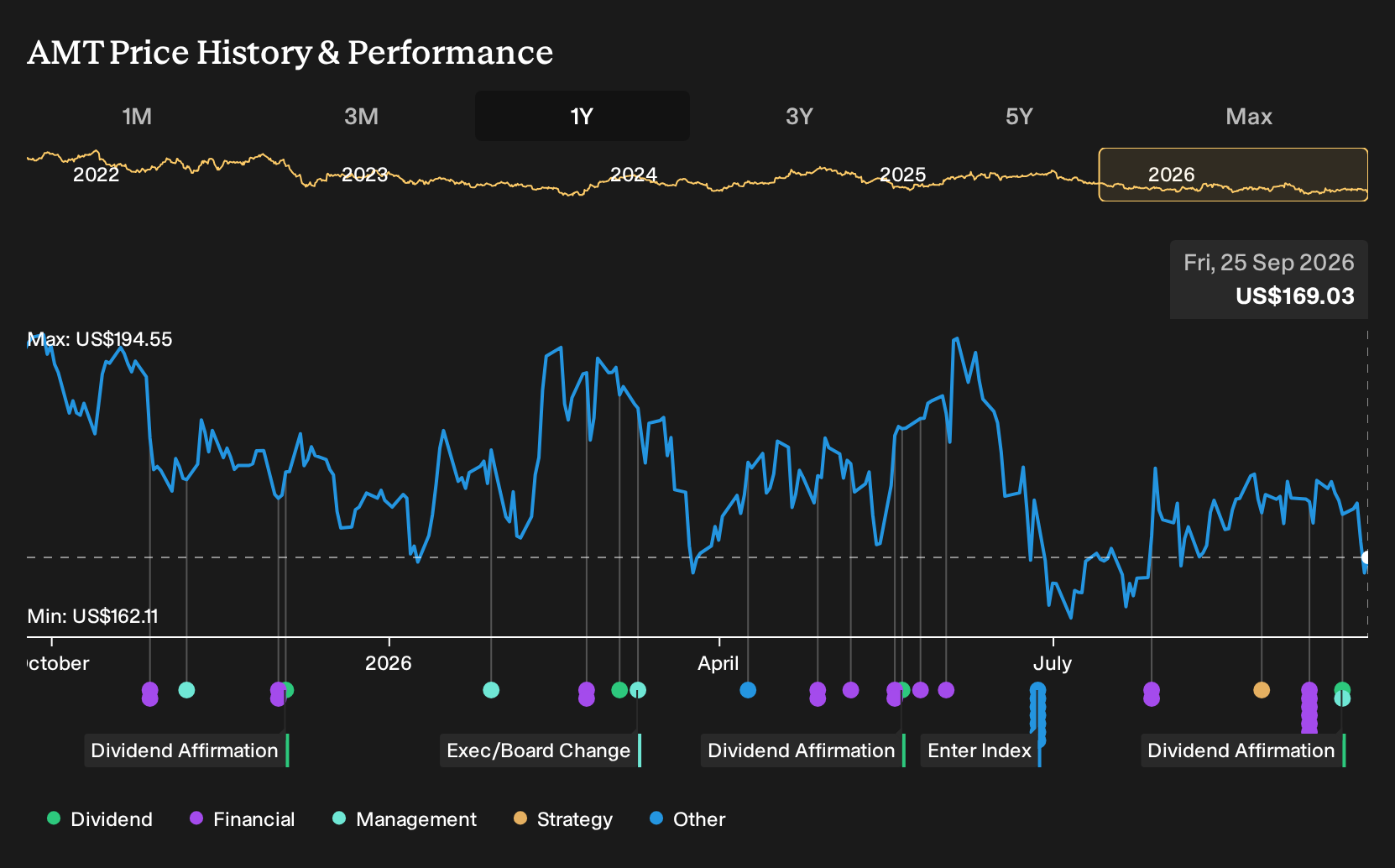Click the single blue Other dot after April
Viewport: 1395px width, 868px height.
pos(748,690)
